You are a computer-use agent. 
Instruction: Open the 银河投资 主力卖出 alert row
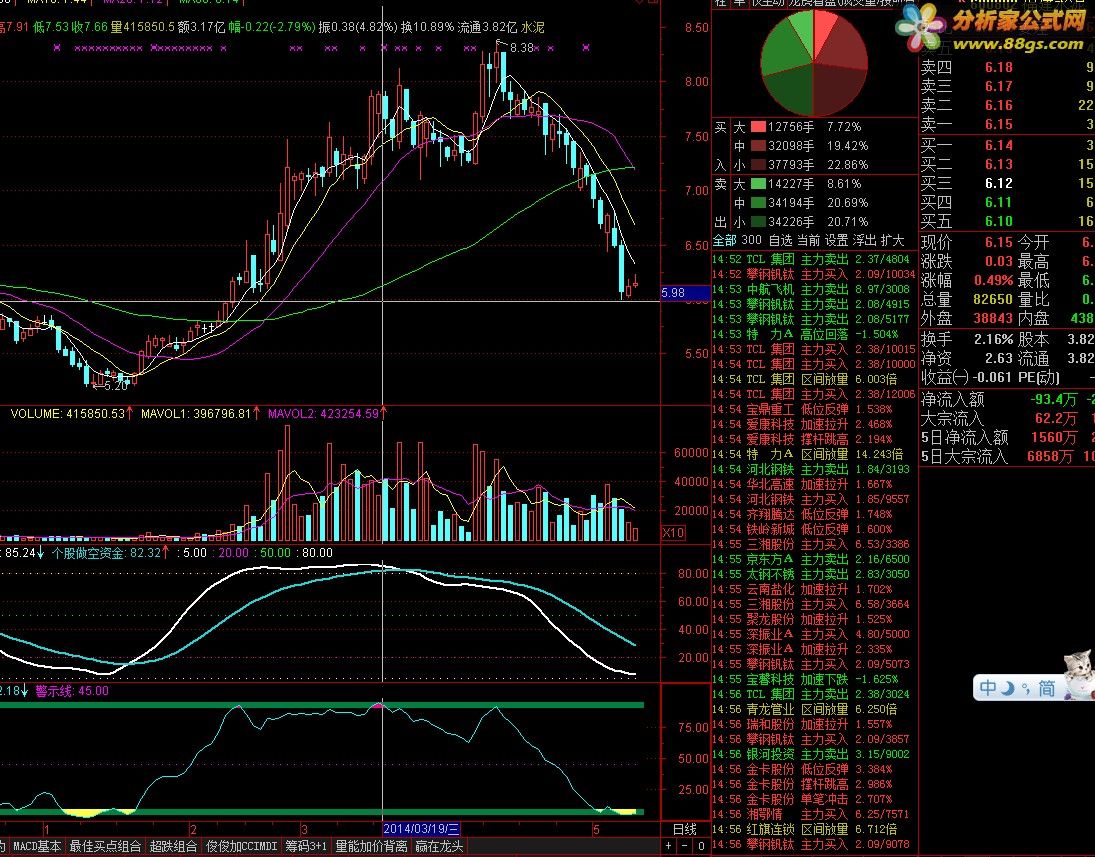pos(814,754)
